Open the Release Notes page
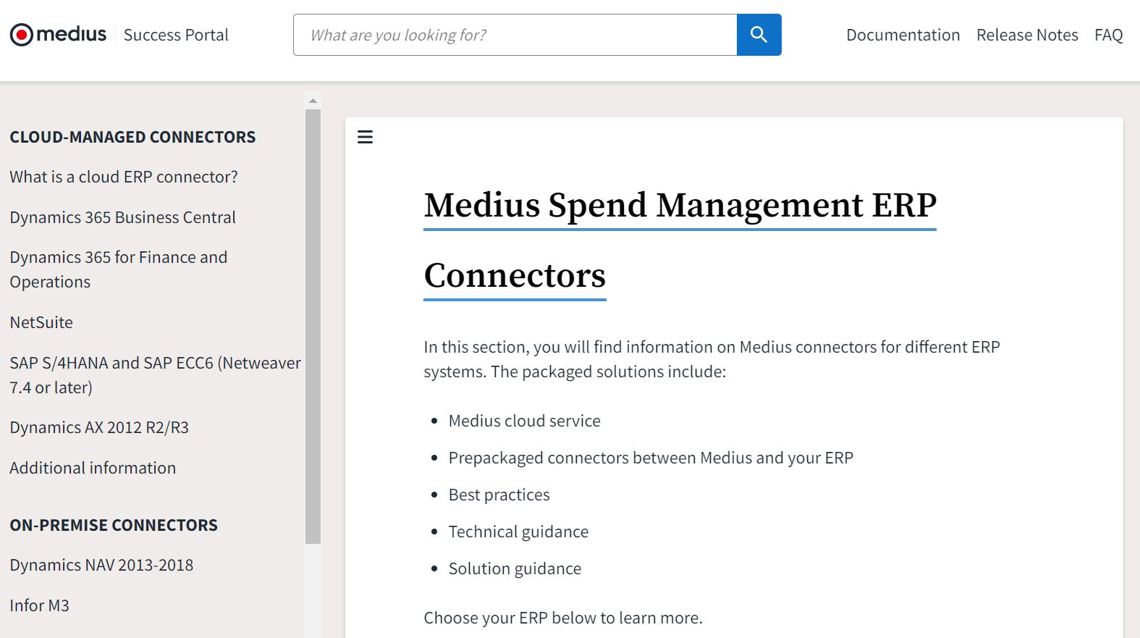Viewport: 1140px width, 638px height. 1027,35
